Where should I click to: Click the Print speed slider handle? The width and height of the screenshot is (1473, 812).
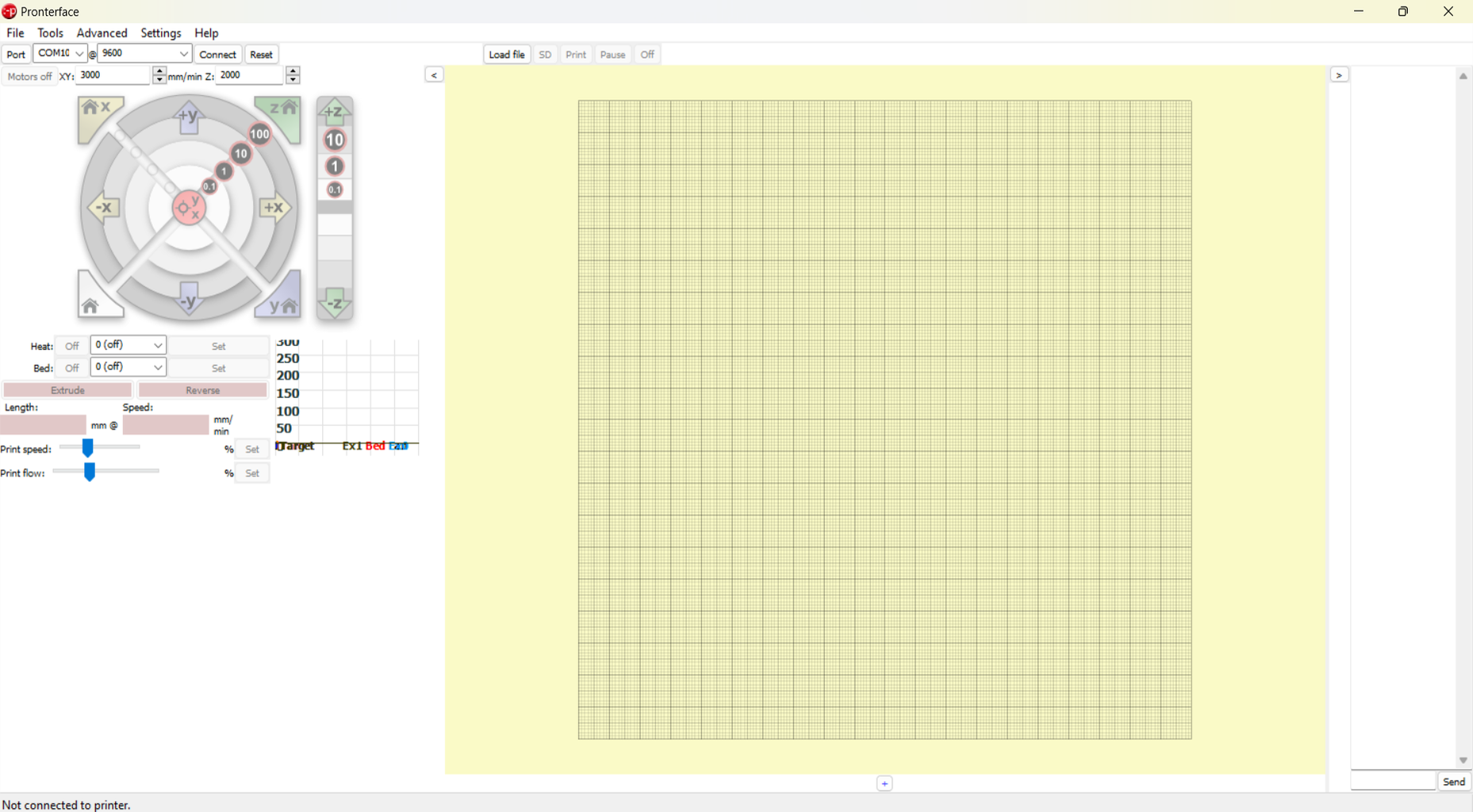pos(88,448)
